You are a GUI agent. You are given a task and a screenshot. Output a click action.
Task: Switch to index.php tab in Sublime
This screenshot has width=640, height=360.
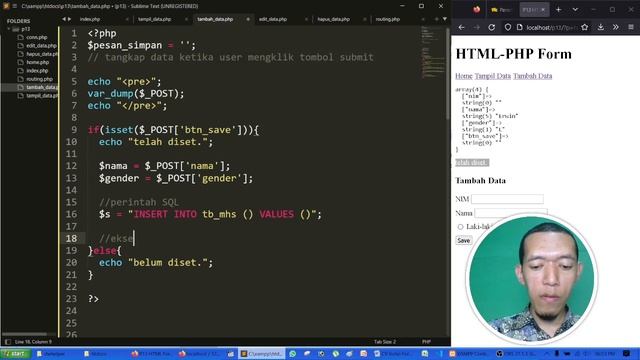pos(90,19)
